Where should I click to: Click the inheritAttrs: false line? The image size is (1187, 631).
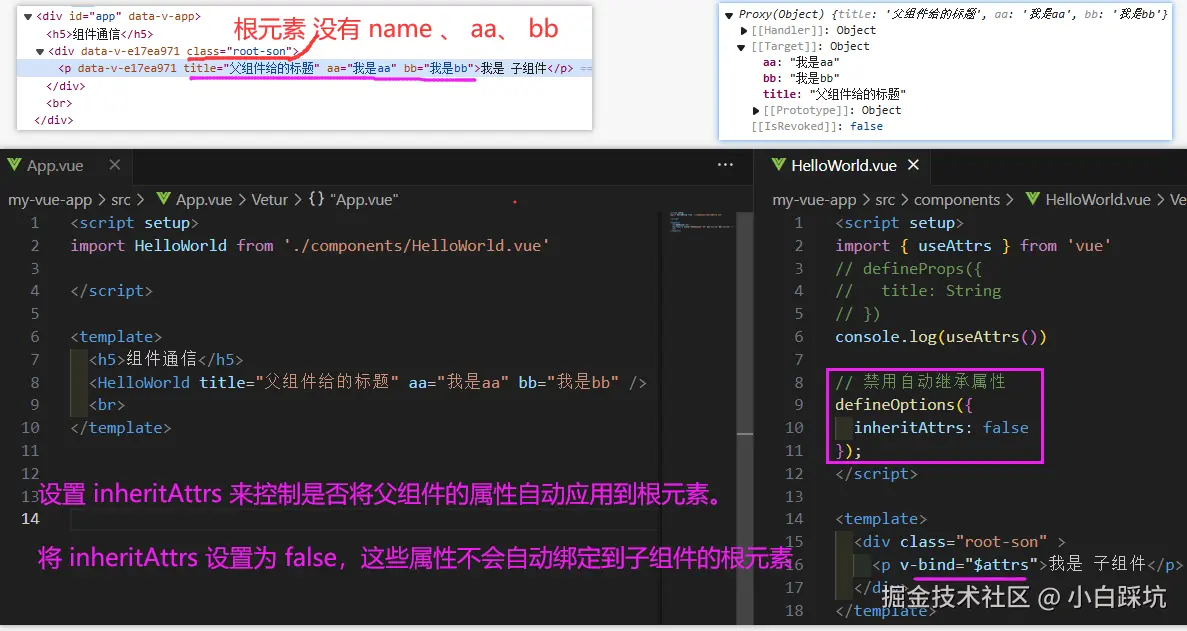pyautogui.click(x=941, y=427)
